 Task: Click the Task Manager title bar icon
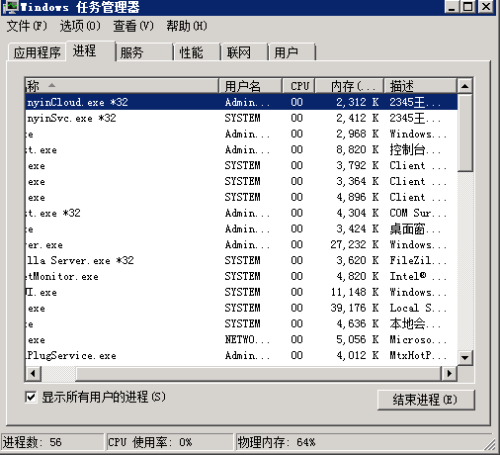click(10, 7)
